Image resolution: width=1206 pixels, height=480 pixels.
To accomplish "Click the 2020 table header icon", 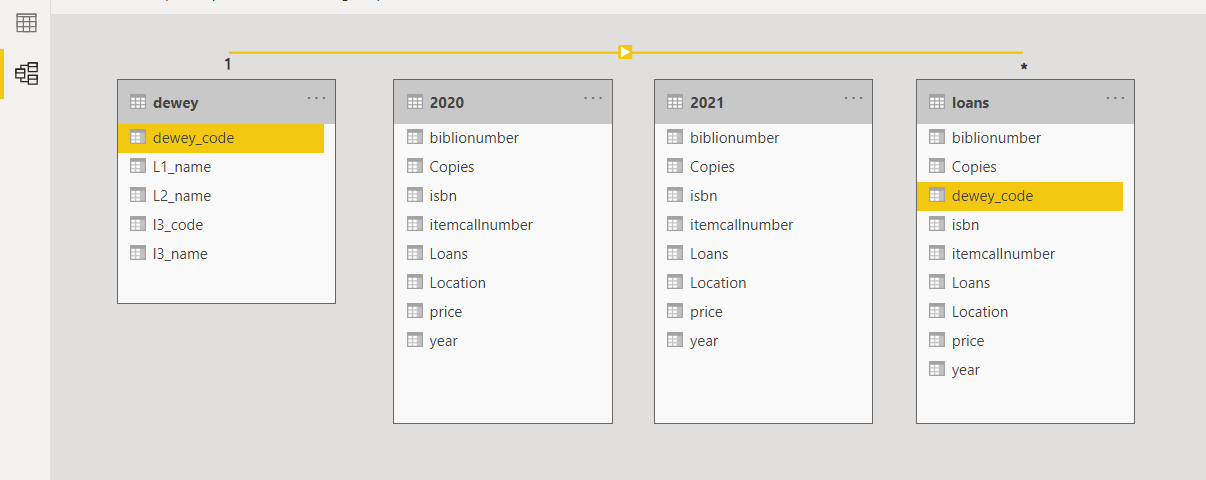I will 415,102.
